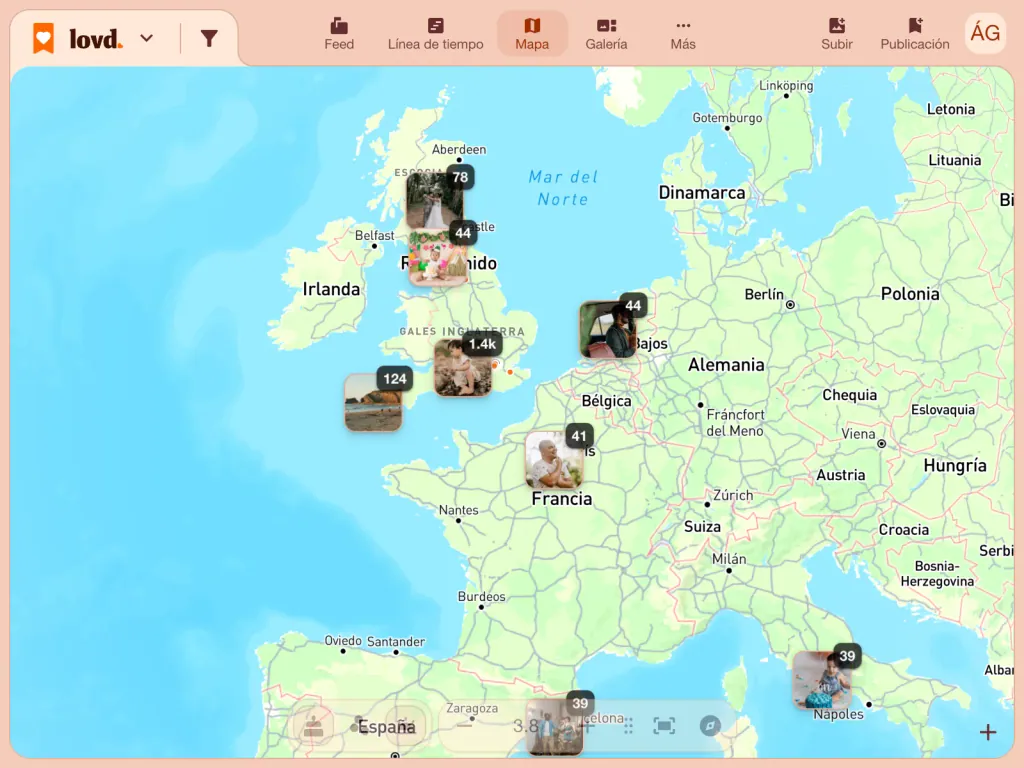Click the Fráncfort del Meno label
This screenshot has width=1024, height=768.
coord(735,423)
